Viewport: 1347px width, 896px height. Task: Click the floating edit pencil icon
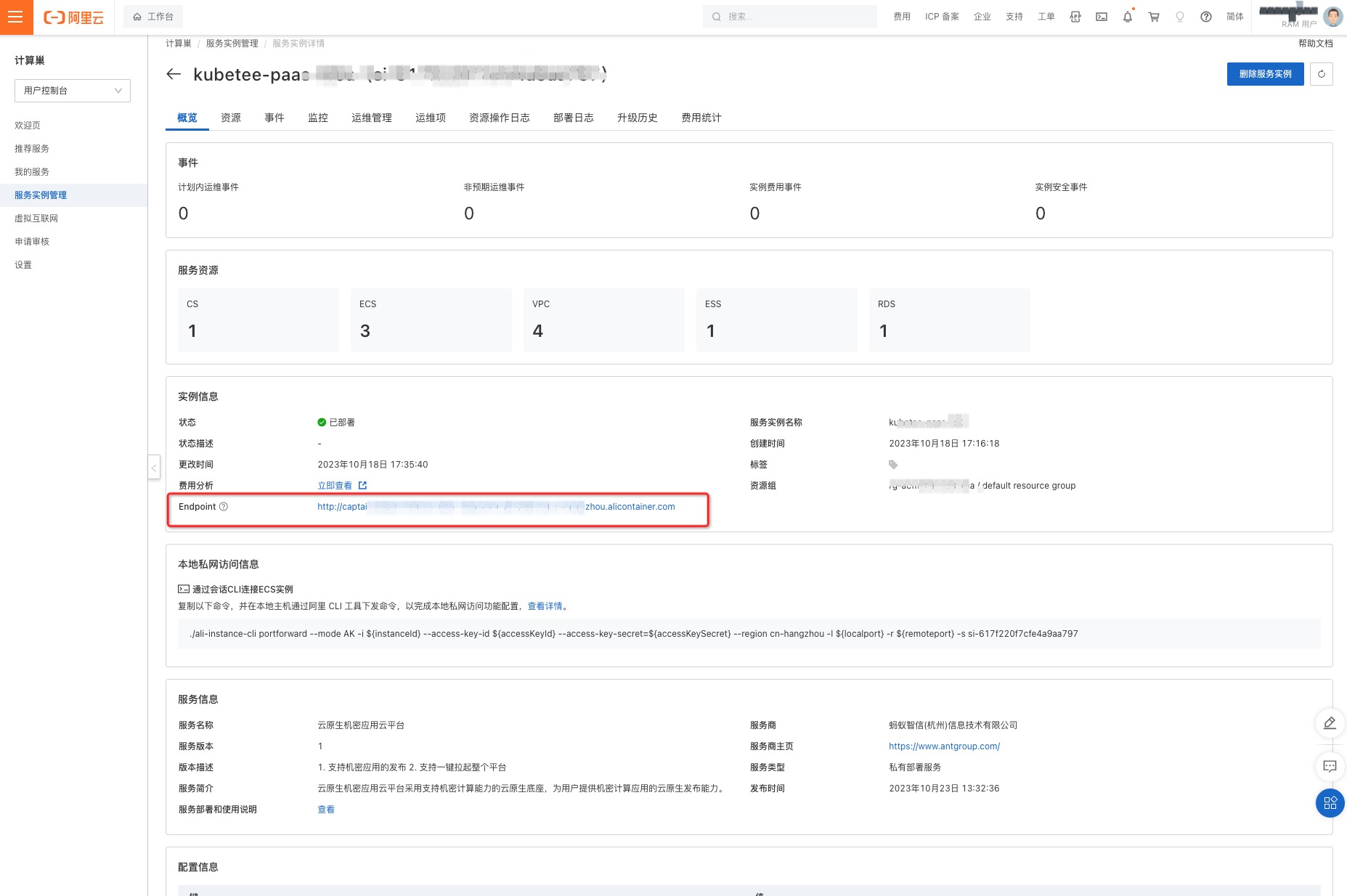pyautogui.click(x=1330, y=723)
